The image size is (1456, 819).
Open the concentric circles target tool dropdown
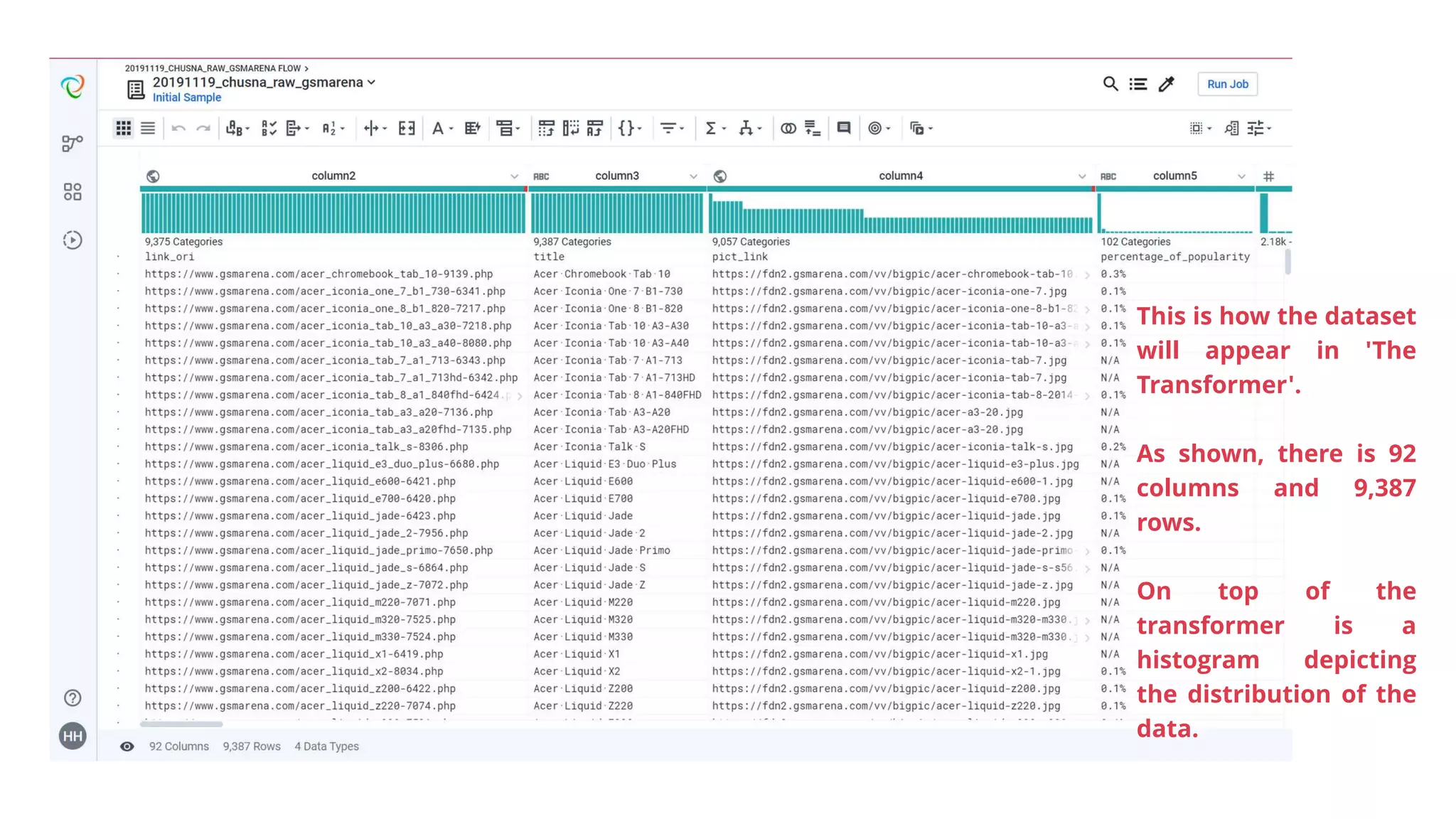coord(879,128)
